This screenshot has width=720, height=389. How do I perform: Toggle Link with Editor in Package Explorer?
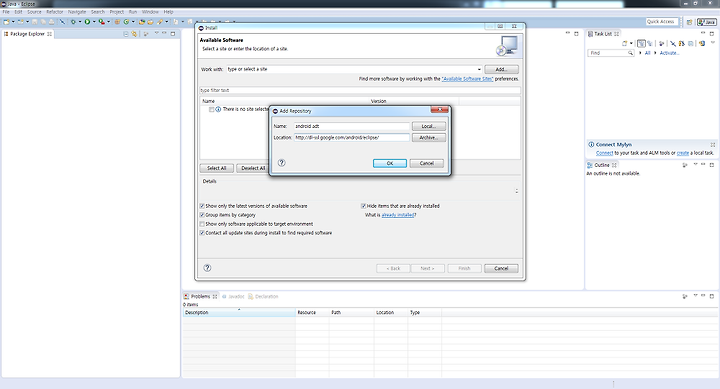(x=134, y=34)
